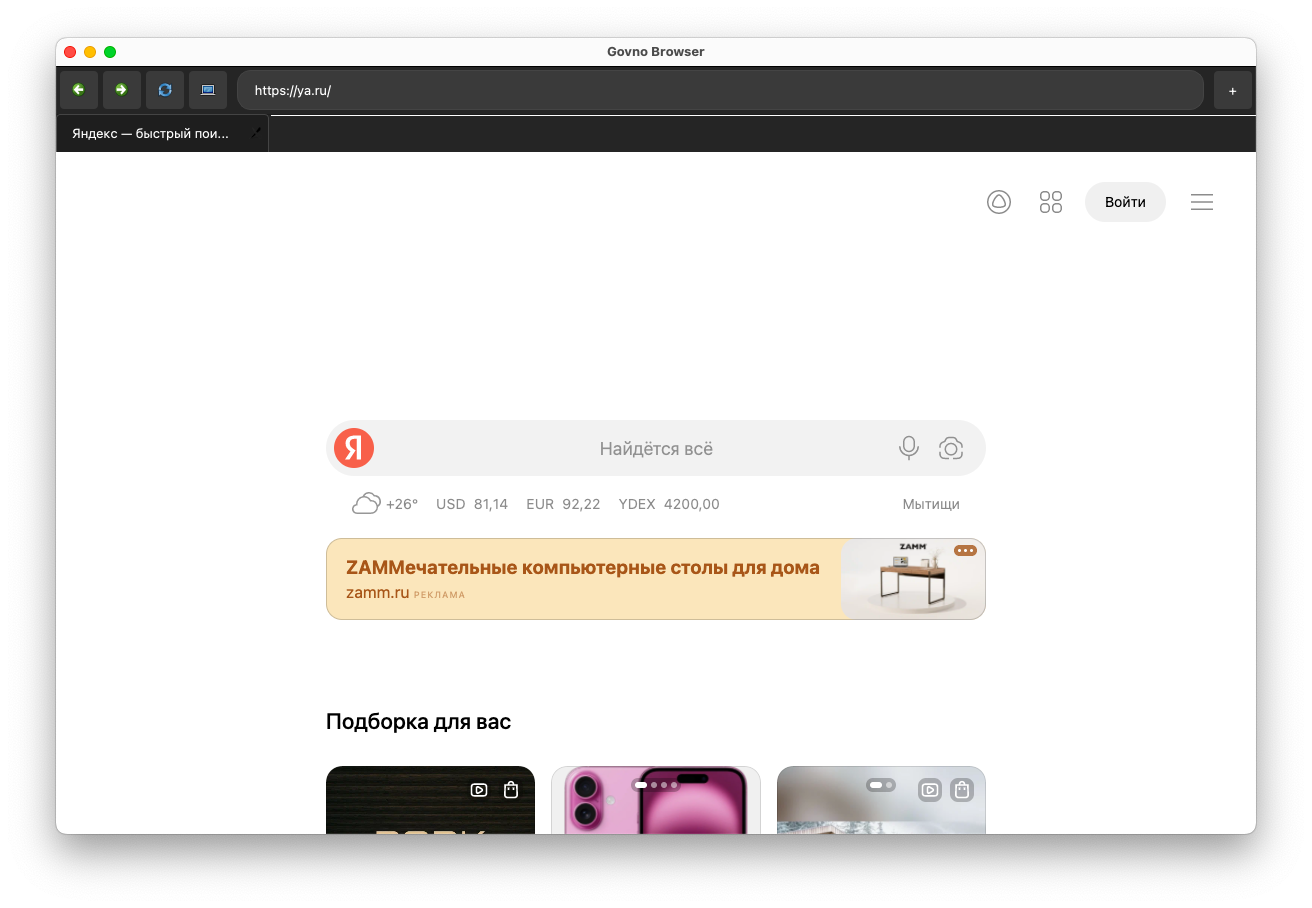This screenshot has height=908, width=1312.
Task: Click the video icon on the third grey card
Action: pos(930,790)
